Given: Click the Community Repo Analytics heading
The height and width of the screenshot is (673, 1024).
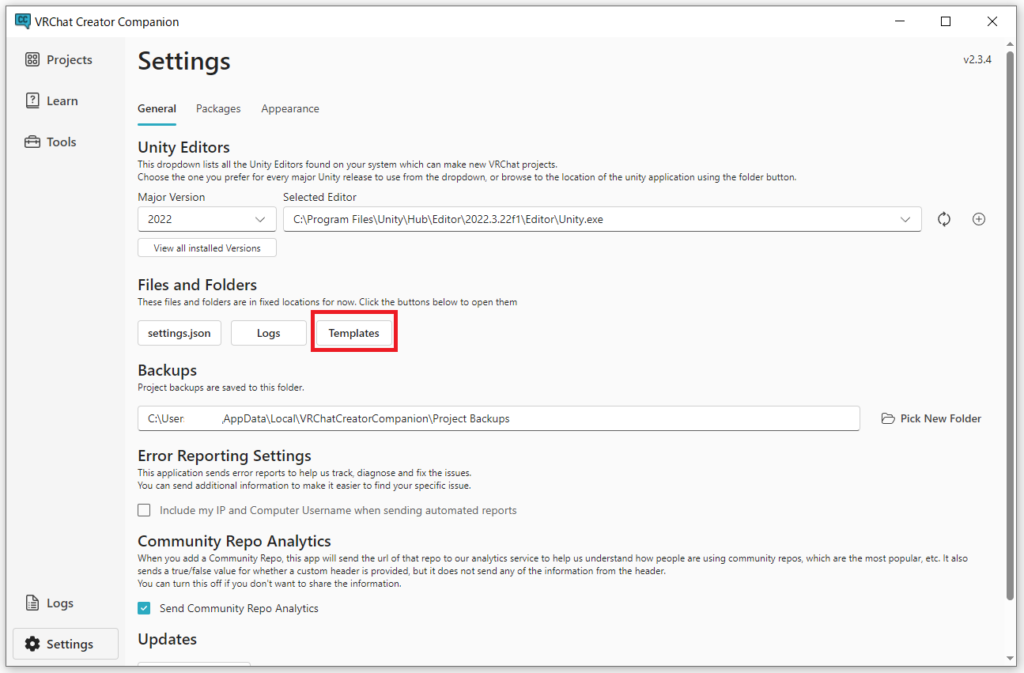Looking at the screenshot, I should (x=234, y=541).
